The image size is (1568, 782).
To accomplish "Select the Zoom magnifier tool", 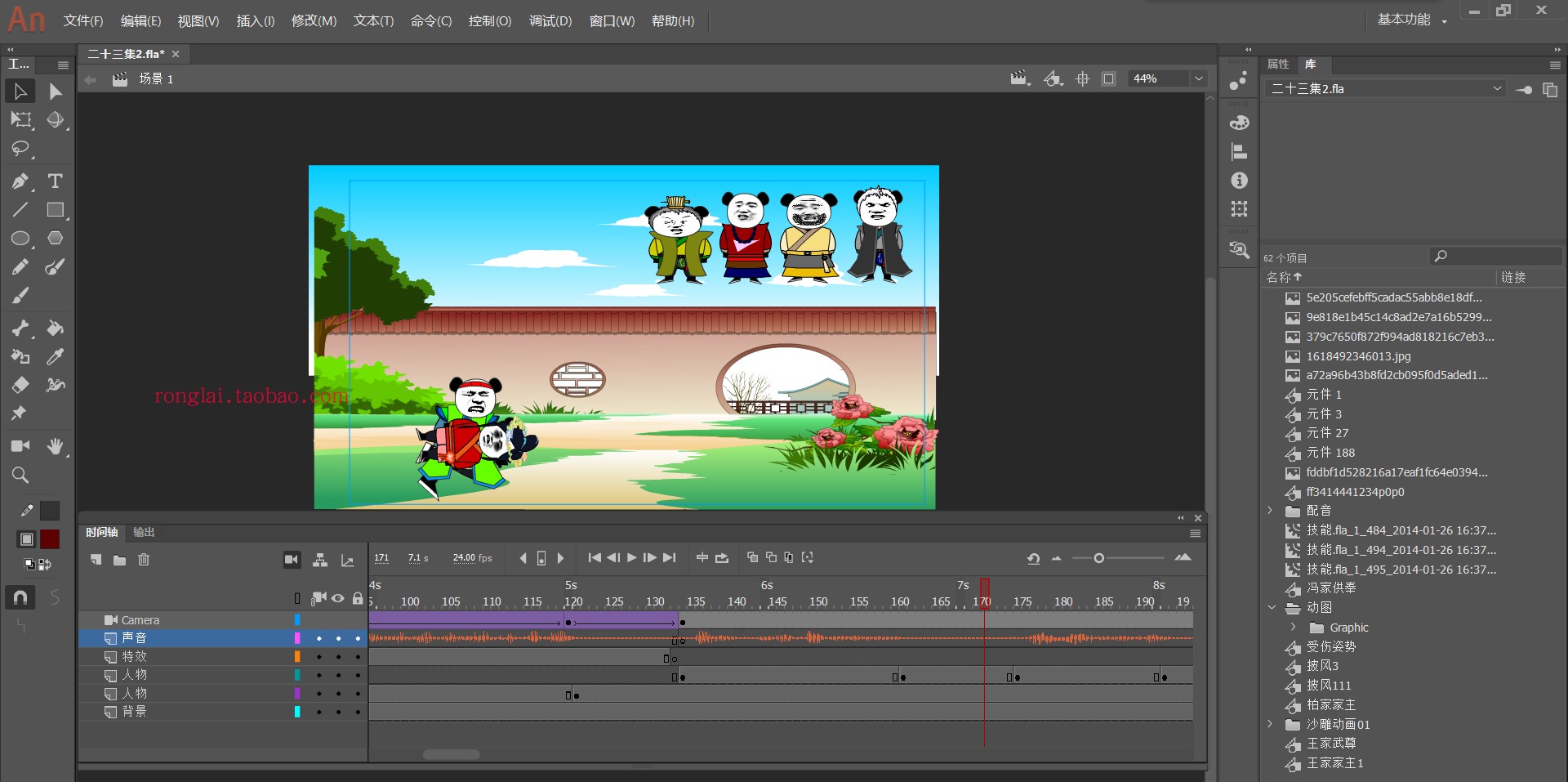I will [20, 475].
